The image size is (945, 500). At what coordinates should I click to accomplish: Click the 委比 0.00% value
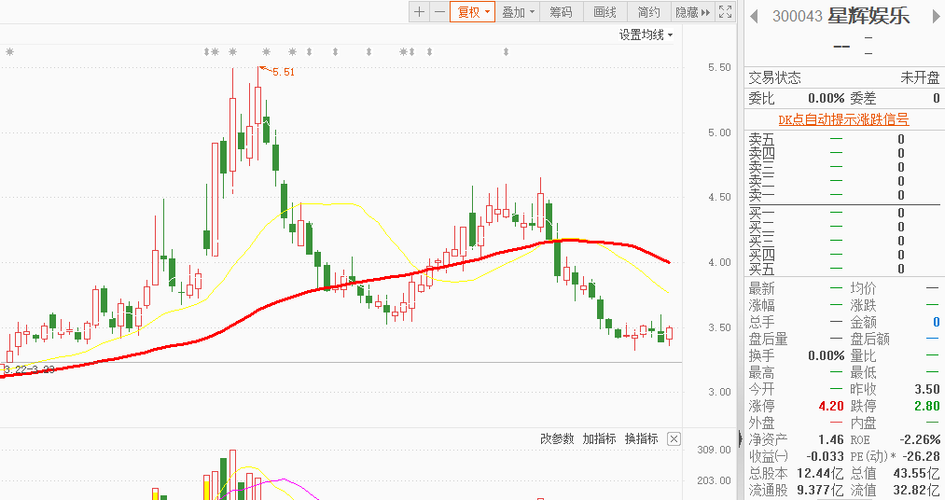(826, 98)
